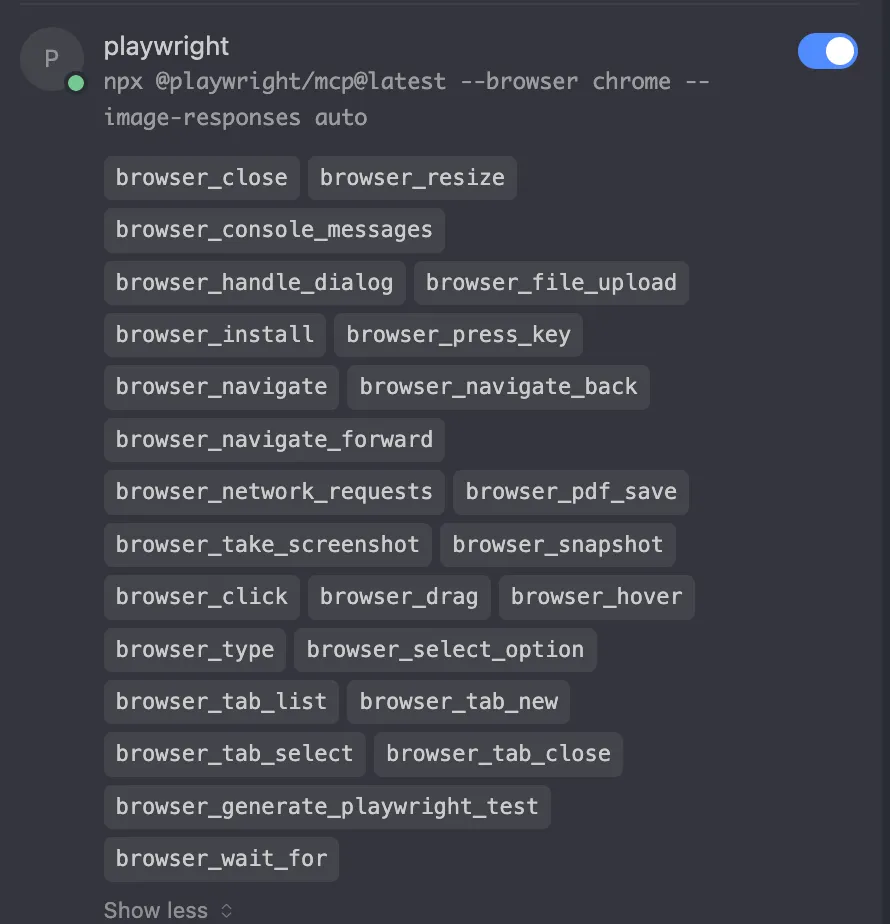Choose the browser_snapshot tool chip
The height and width of the screenshot is (924, 890).
tap(558, 544)
